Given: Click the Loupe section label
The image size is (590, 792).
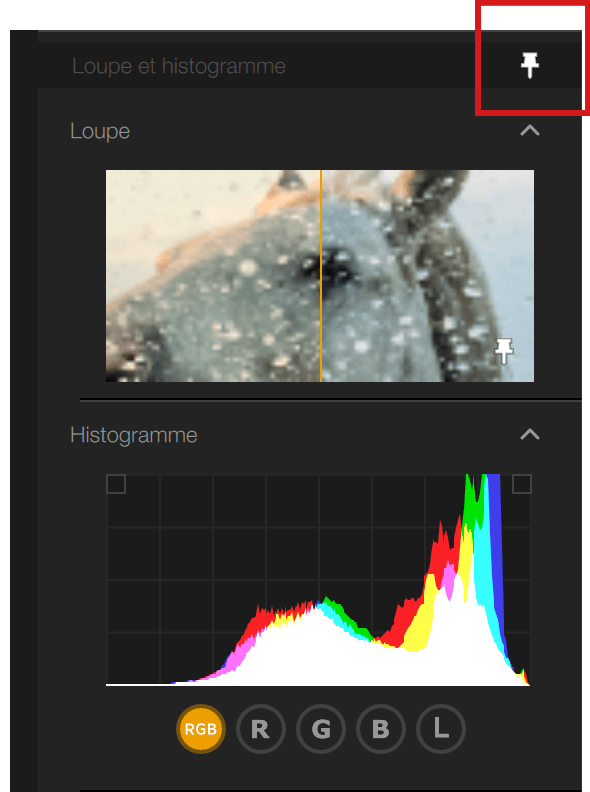Looking at the screenshot, I should coord(100,131).
